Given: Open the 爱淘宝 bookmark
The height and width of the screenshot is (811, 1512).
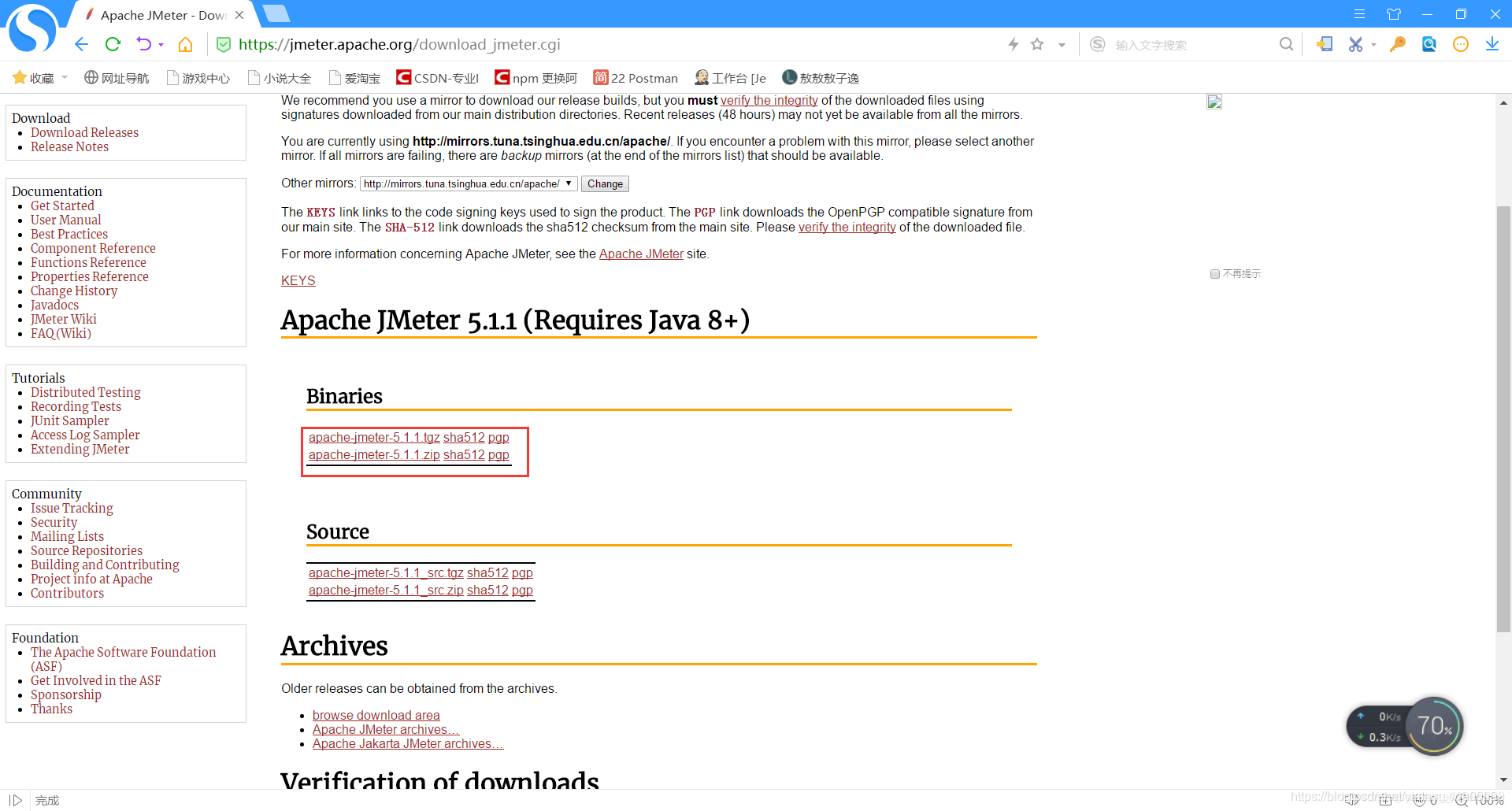Looking at the screenshot, I should (x=354, y=77).
